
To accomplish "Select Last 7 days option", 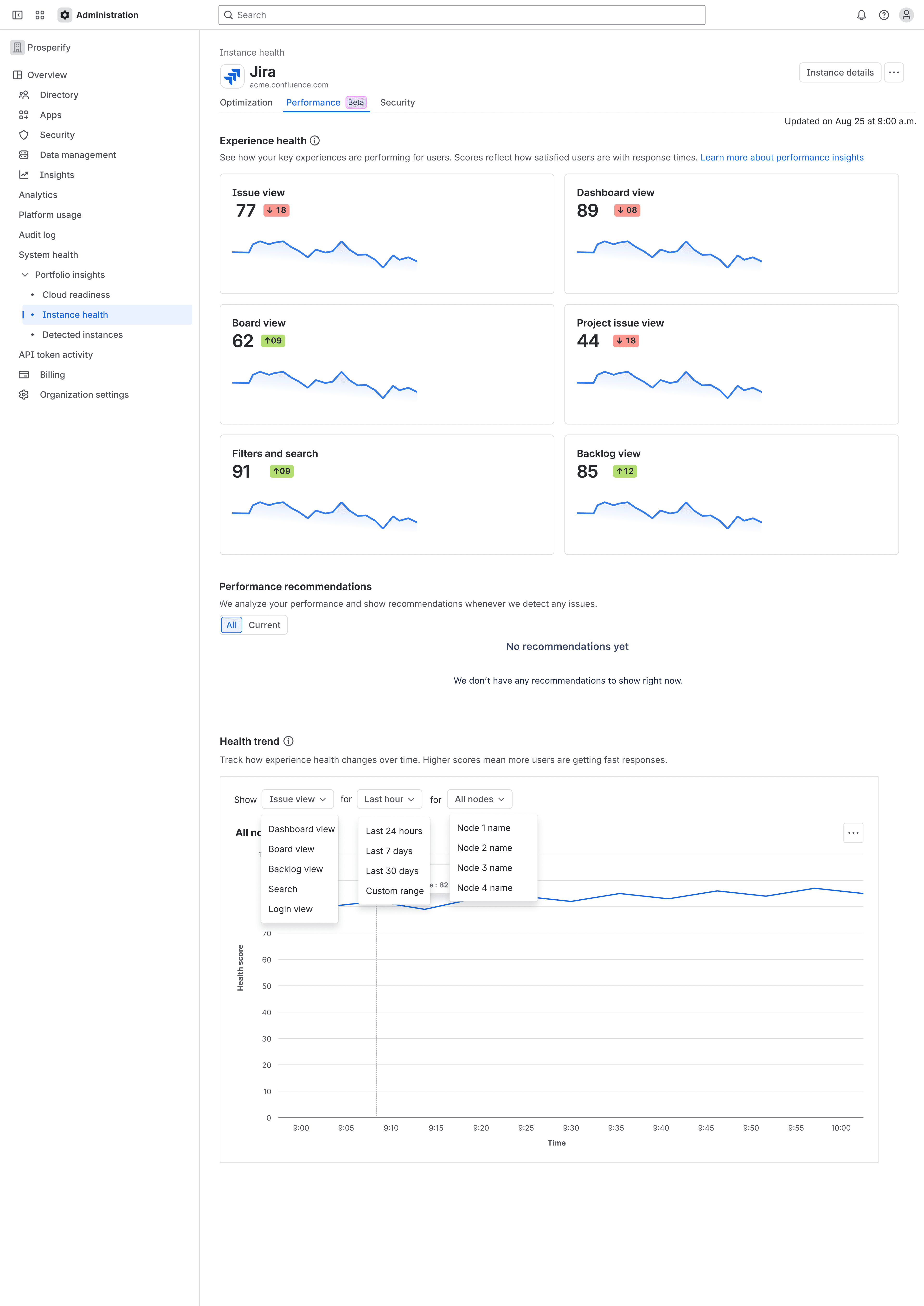I will pos(394,851).
